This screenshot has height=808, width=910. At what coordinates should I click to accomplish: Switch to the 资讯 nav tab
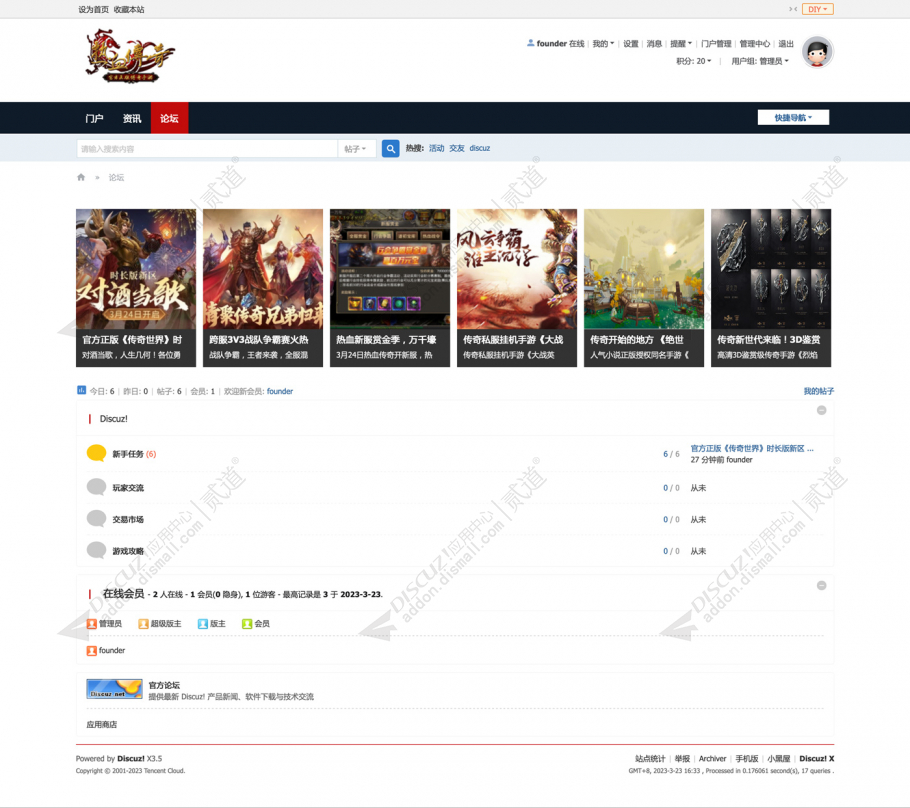coord(132,118)
